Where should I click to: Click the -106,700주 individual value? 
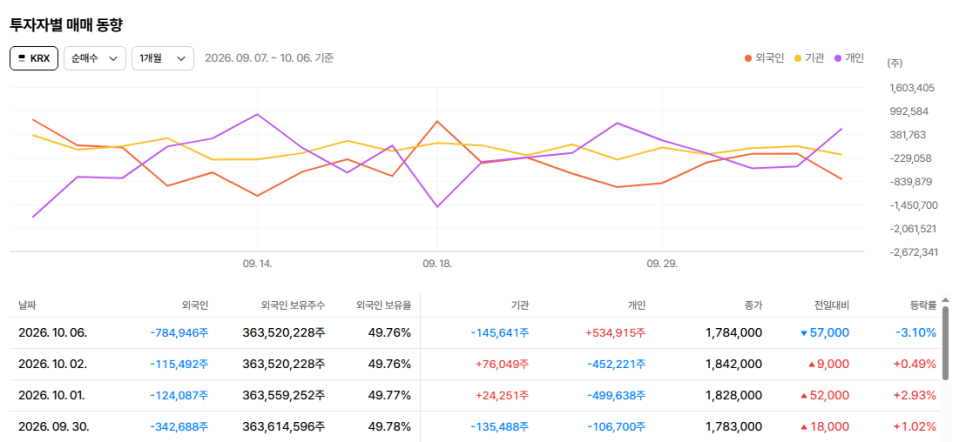click(x=616, y=427)
